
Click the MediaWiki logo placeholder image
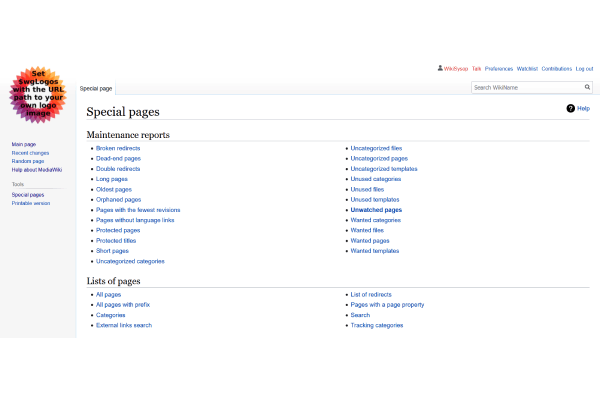point(38,95)
